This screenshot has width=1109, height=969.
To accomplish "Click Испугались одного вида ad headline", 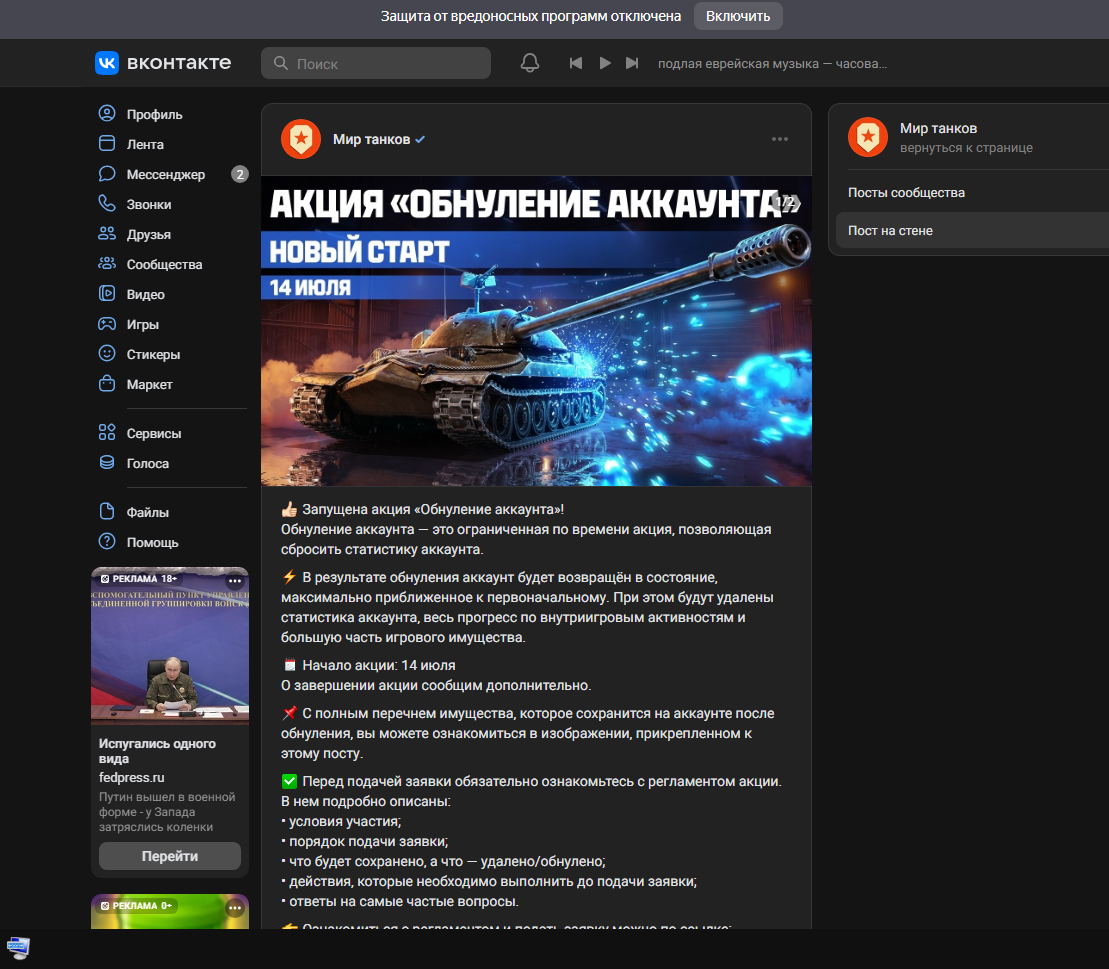I will point(157,751).
